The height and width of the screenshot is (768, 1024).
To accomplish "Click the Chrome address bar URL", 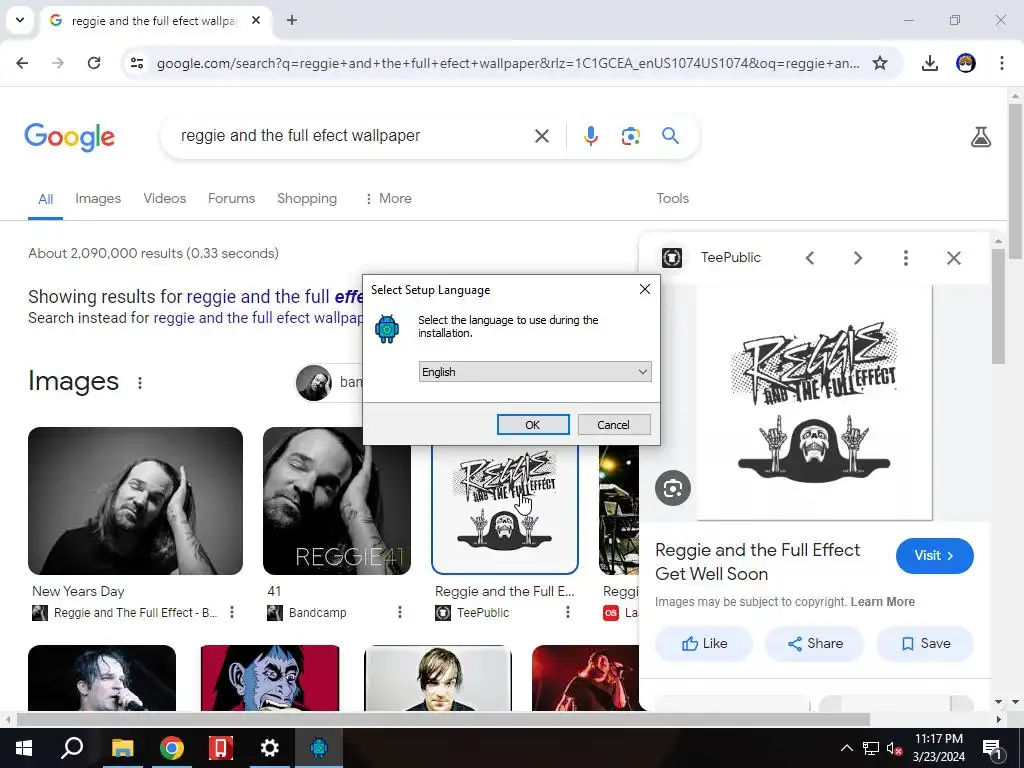I will [x=508, y=63].
